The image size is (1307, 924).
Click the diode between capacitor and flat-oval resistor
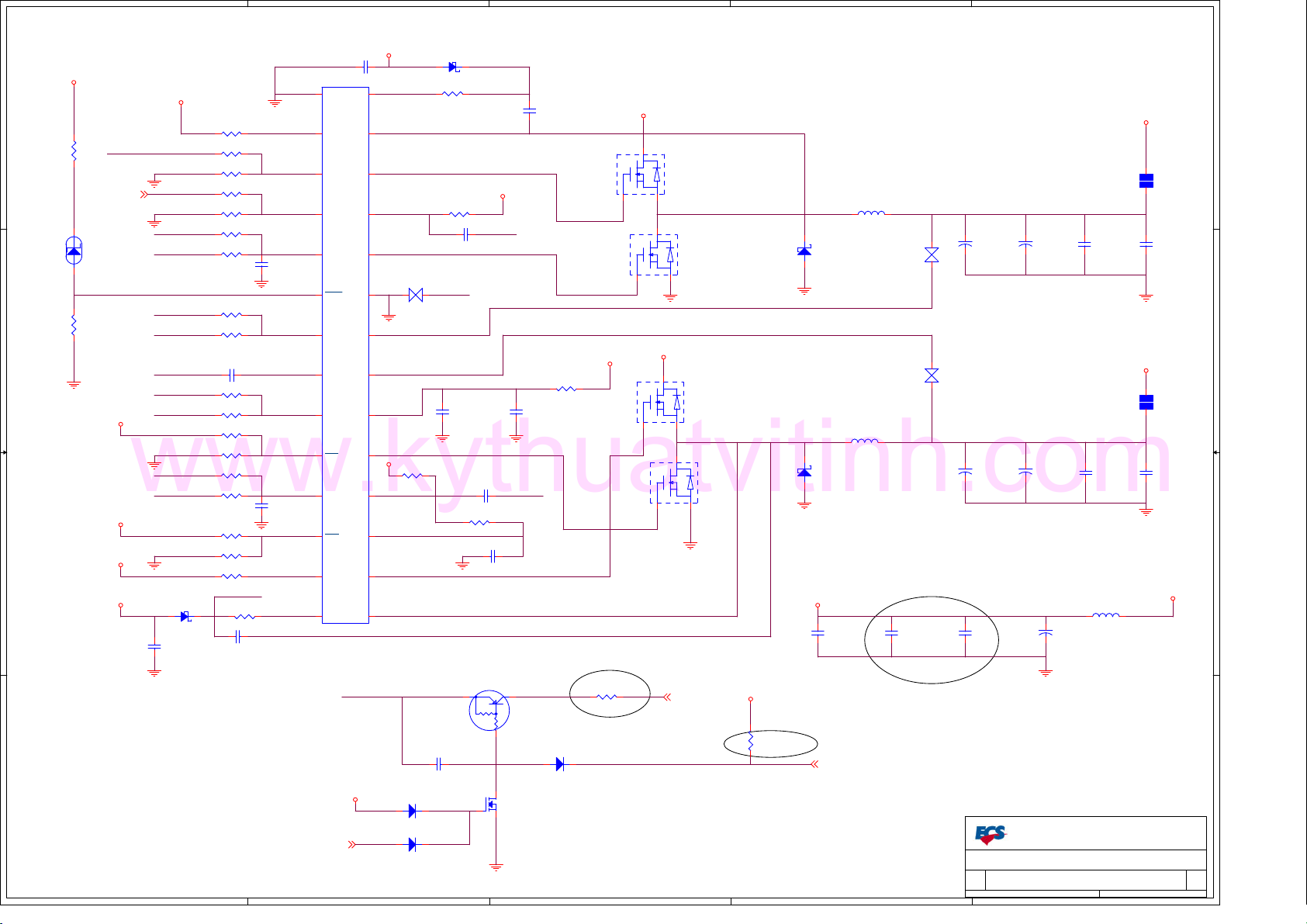[x=560, y=764]
